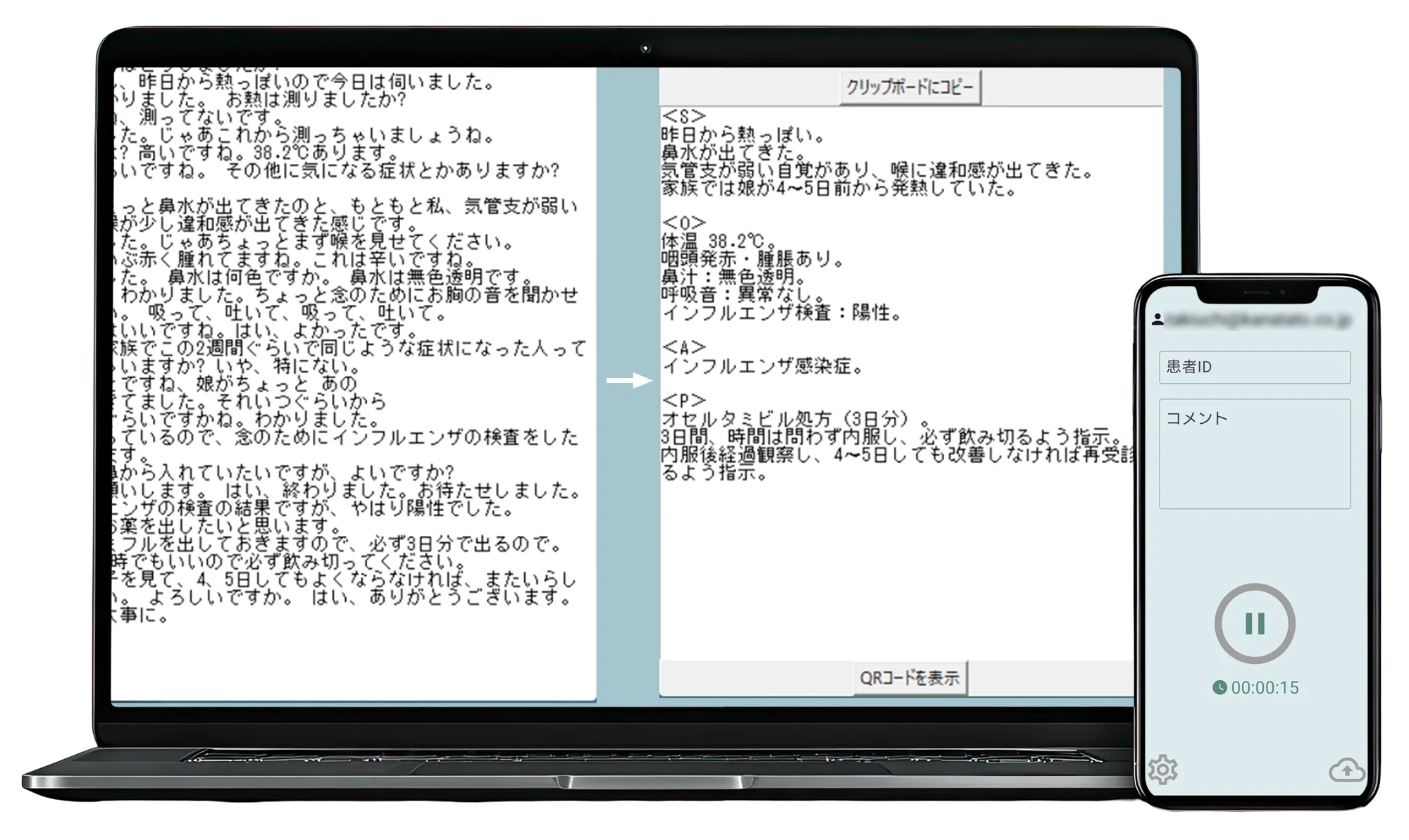The image size is (1409, 840).
Task: Click the white arrow between the panes
Action: (629, 380)
